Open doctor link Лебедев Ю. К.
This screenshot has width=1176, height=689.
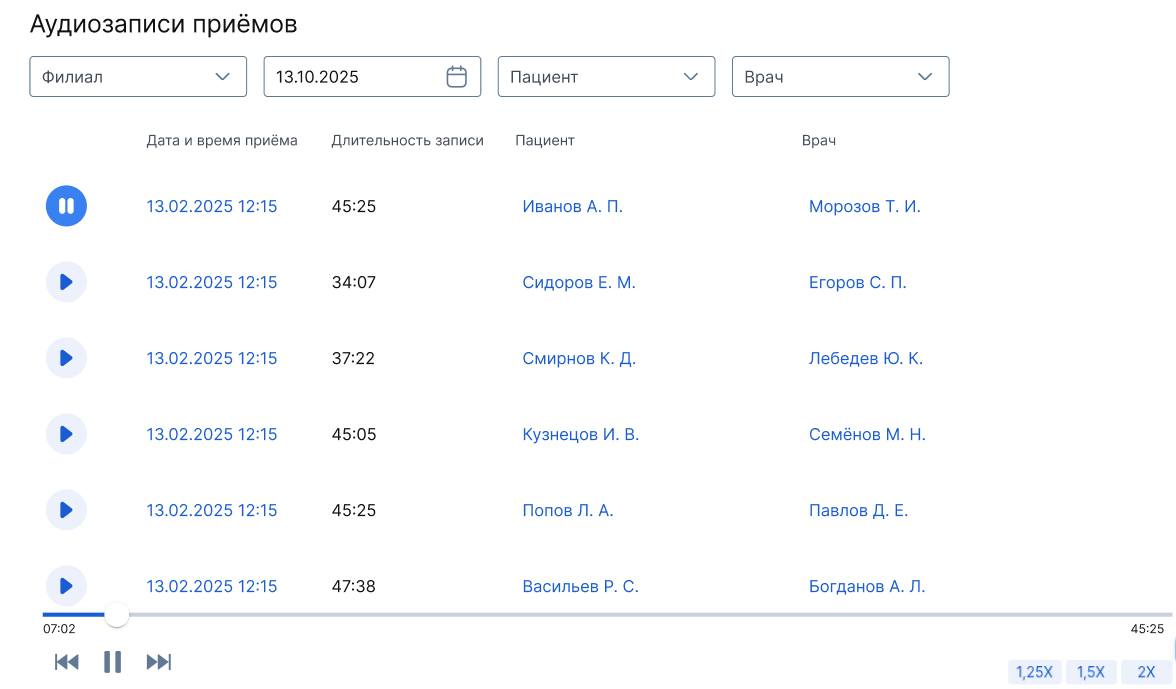pyautogui.click(x=865, y=359)
